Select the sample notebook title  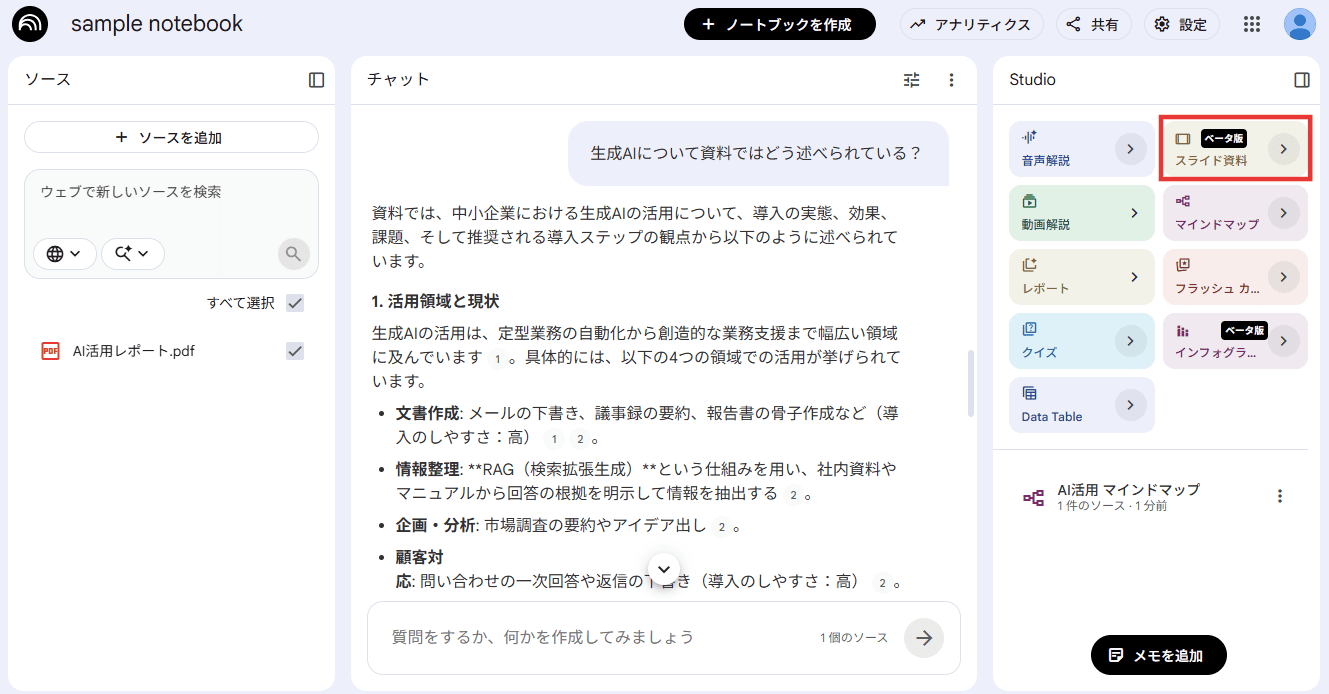tap(157, 24)
